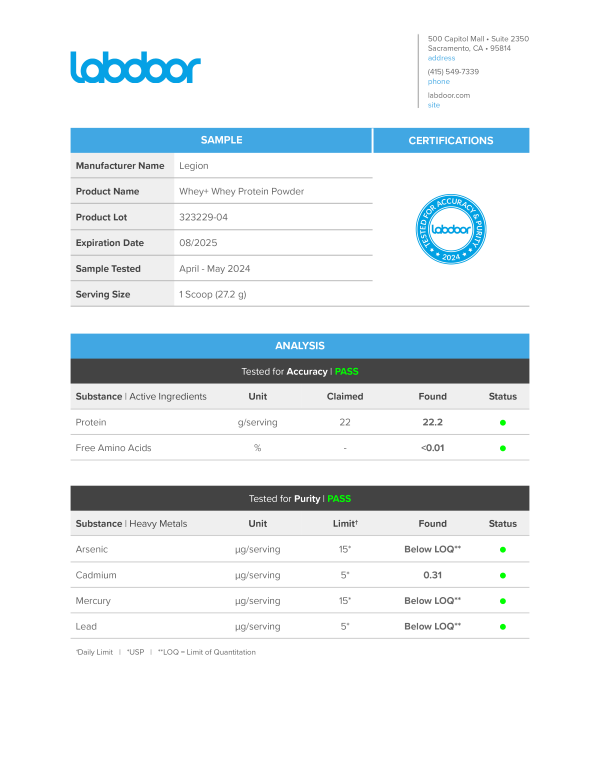Click the 'Tested for Purity | PASS' bar
Image resolution: width=600 pixels, height=776 pixels.
300,498
